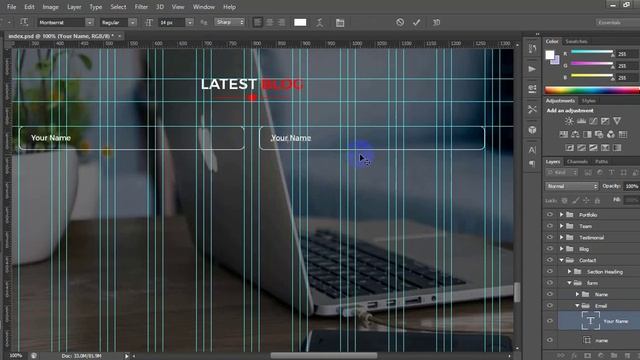This screenshot has height=360, width=640.
Task: Open the warp text icon
Action: pyautogui.click(x=320, y=22)
